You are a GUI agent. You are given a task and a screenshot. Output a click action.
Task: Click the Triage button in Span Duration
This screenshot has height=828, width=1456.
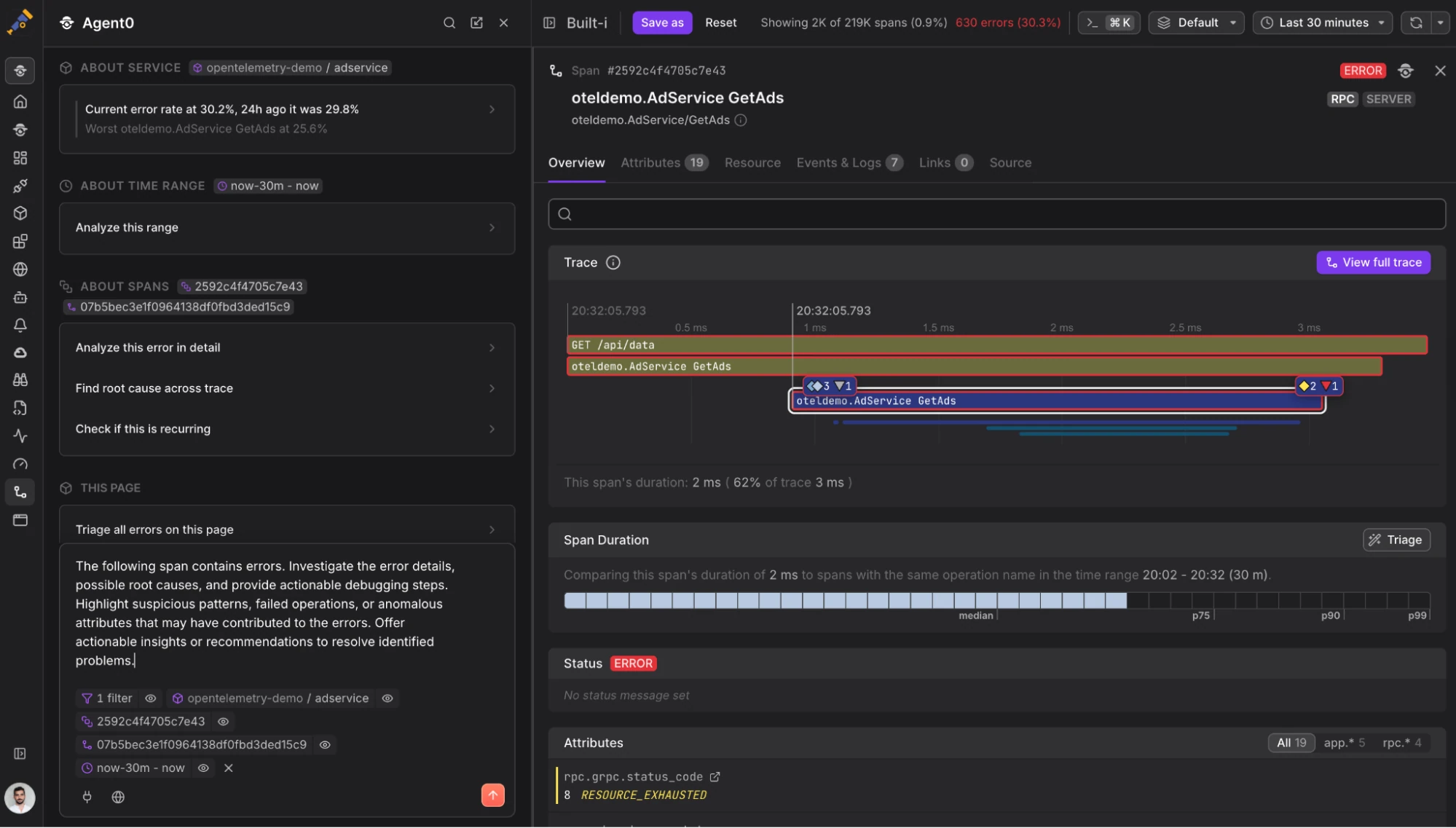(1396, 540)
